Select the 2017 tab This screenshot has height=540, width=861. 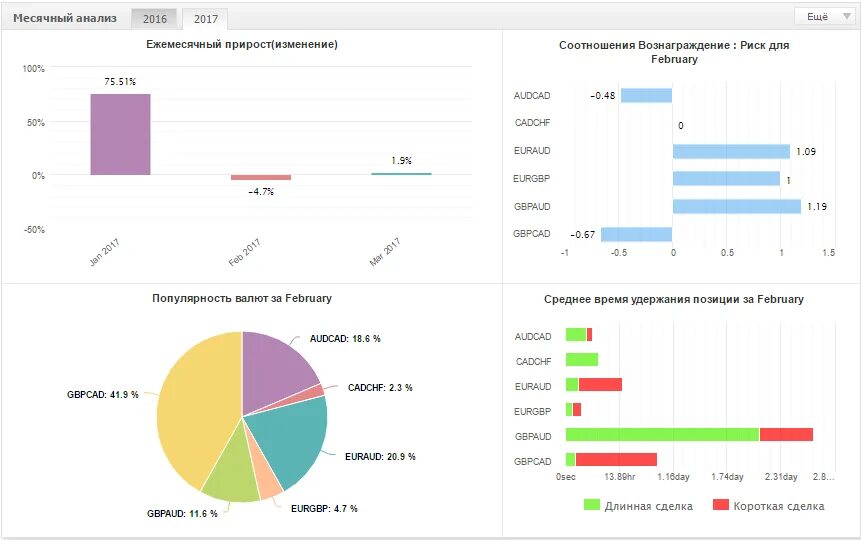click(205, 19)
